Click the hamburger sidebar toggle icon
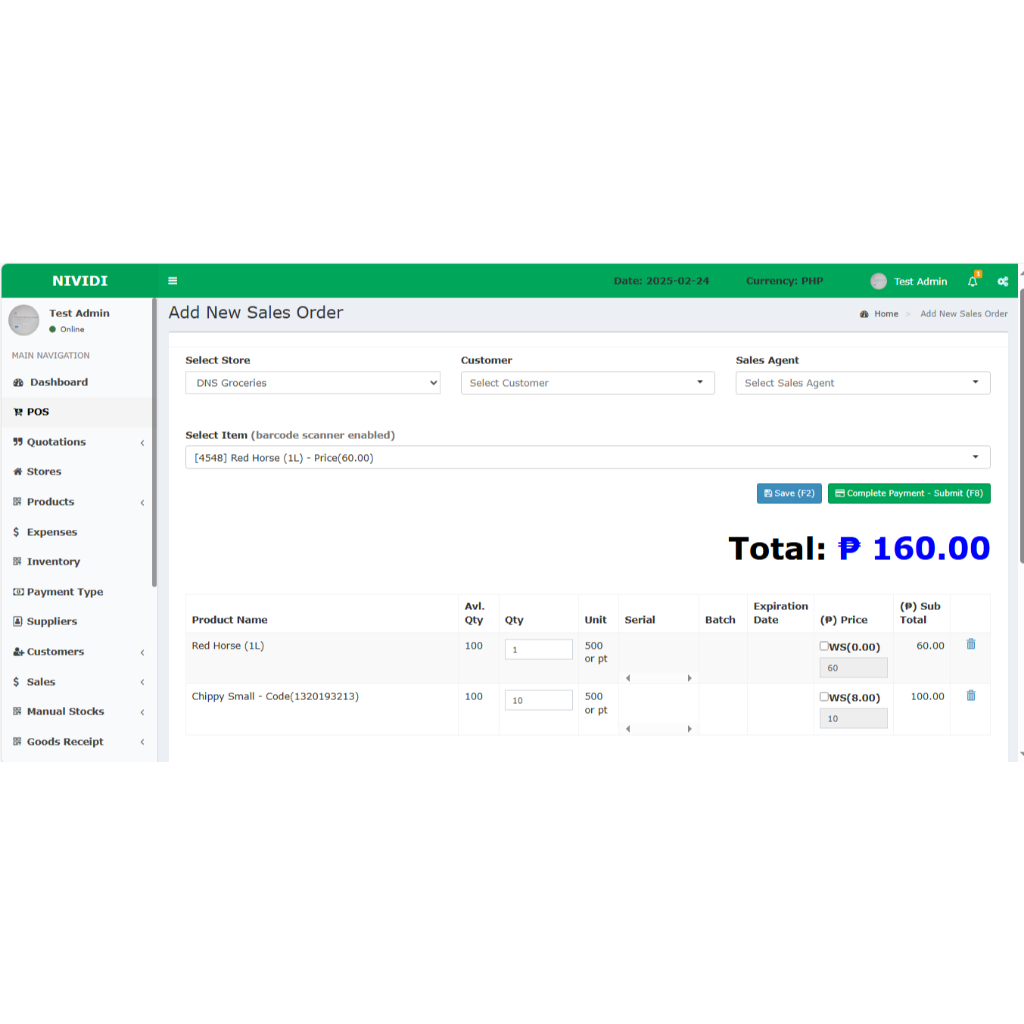The height and width of the screenshot is (1024, 1024). click(x=173, y=281)
